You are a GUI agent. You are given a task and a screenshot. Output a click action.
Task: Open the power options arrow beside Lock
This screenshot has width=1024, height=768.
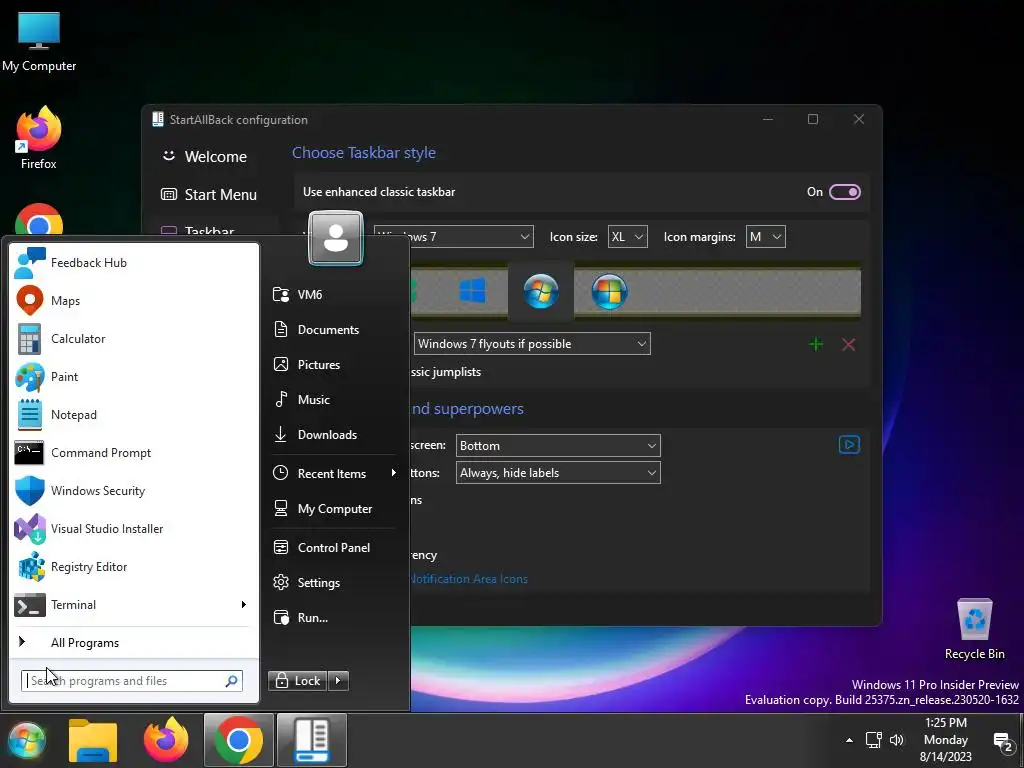click(338, 680)
